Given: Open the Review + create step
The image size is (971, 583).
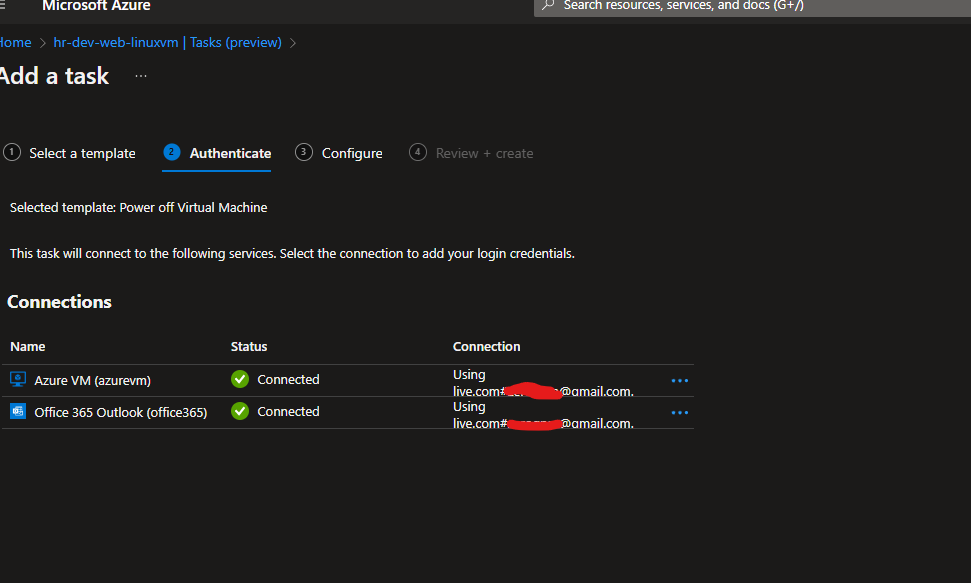Looking at the screenshot, I should tap(484, 153).
